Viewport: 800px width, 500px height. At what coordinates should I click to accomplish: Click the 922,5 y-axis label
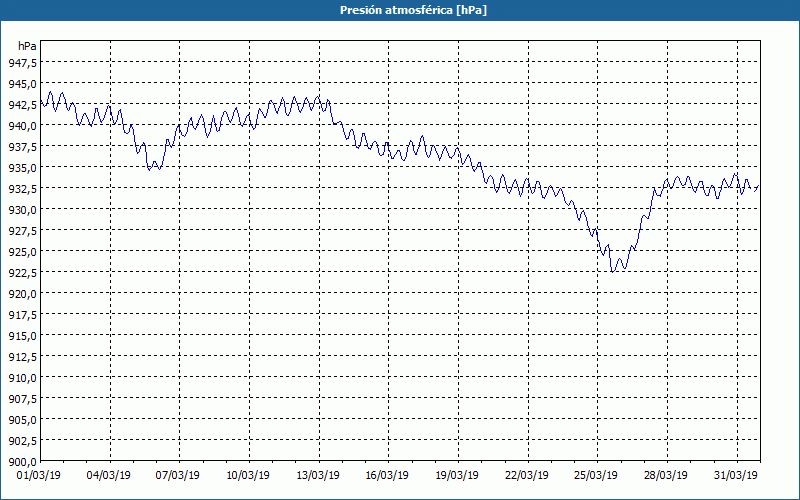22,272
